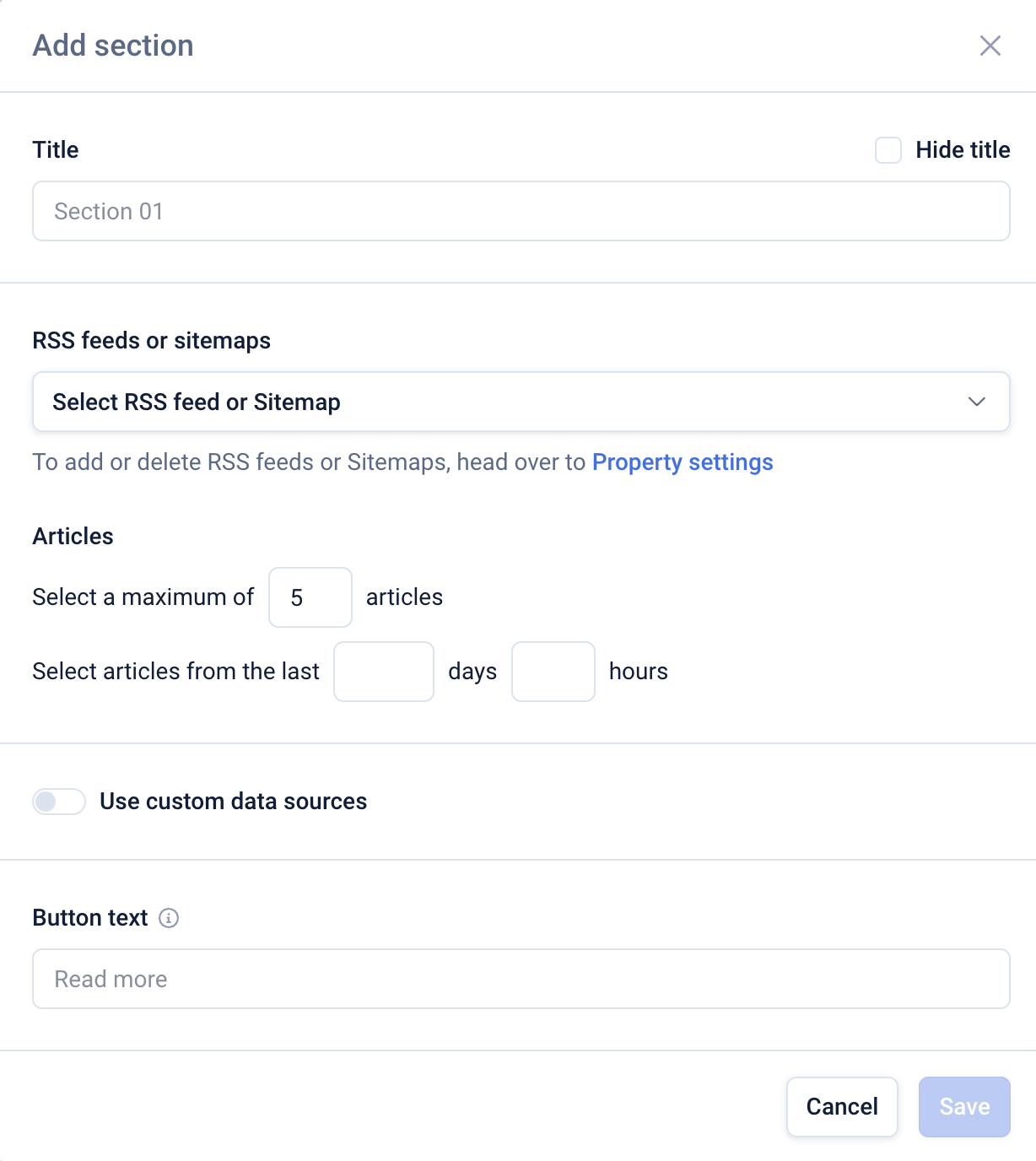
Task: Close the Add section dialog
Action: [990, 46]
